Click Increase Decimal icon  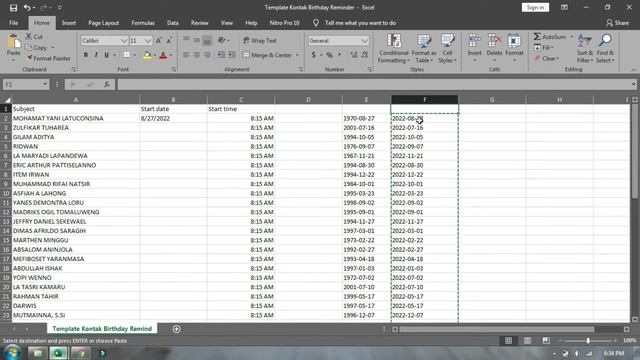354,55
